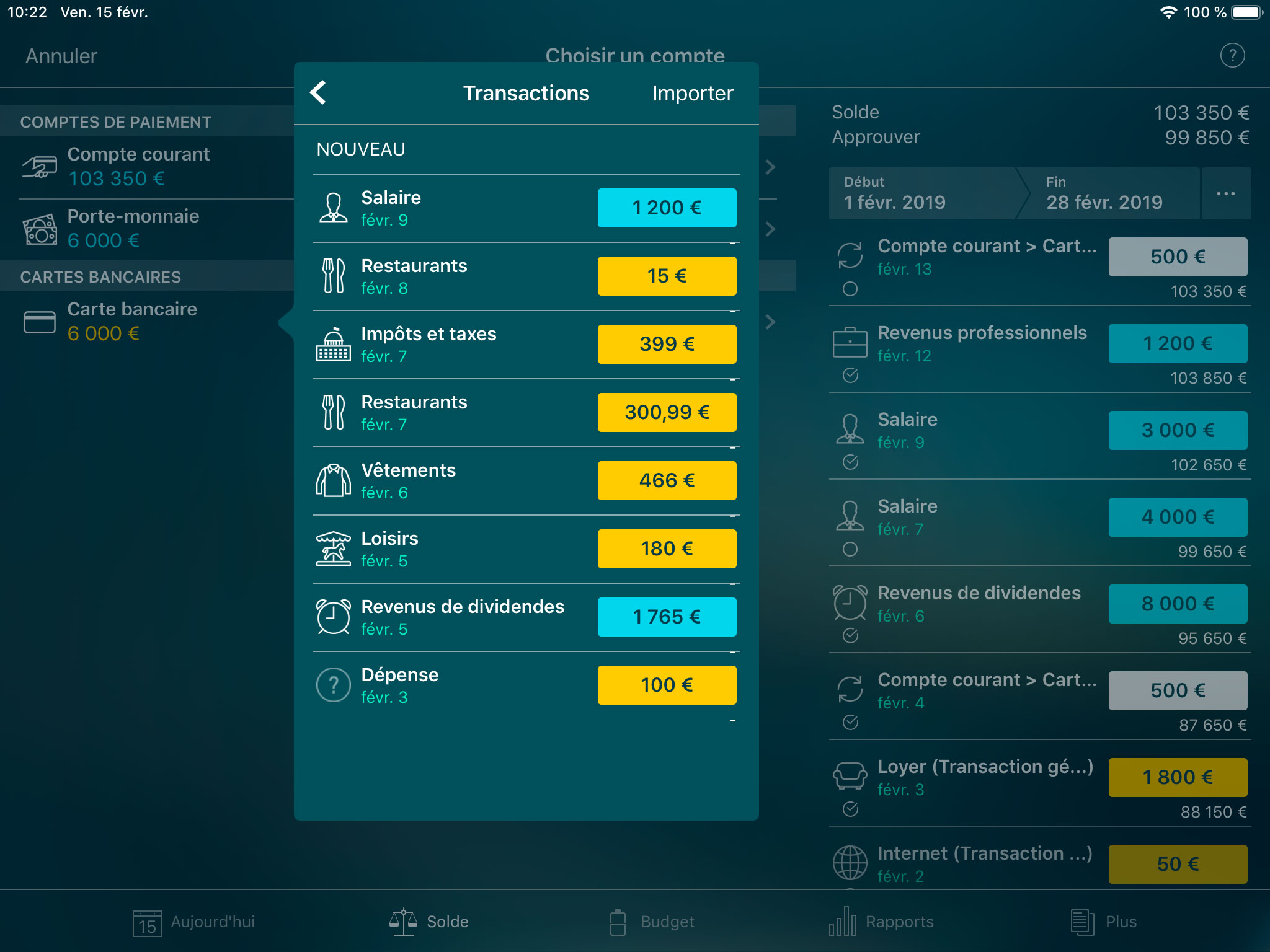Click the Loisirs carousel icon
This screenshot has height=952, width=1270.
point(334,549)
